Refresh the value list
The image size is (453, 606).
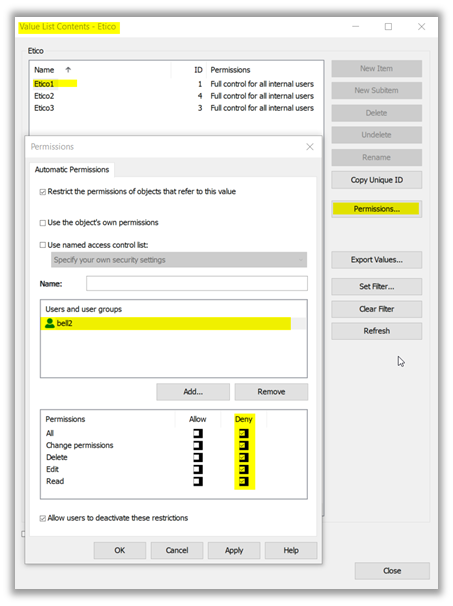(376, 331)
